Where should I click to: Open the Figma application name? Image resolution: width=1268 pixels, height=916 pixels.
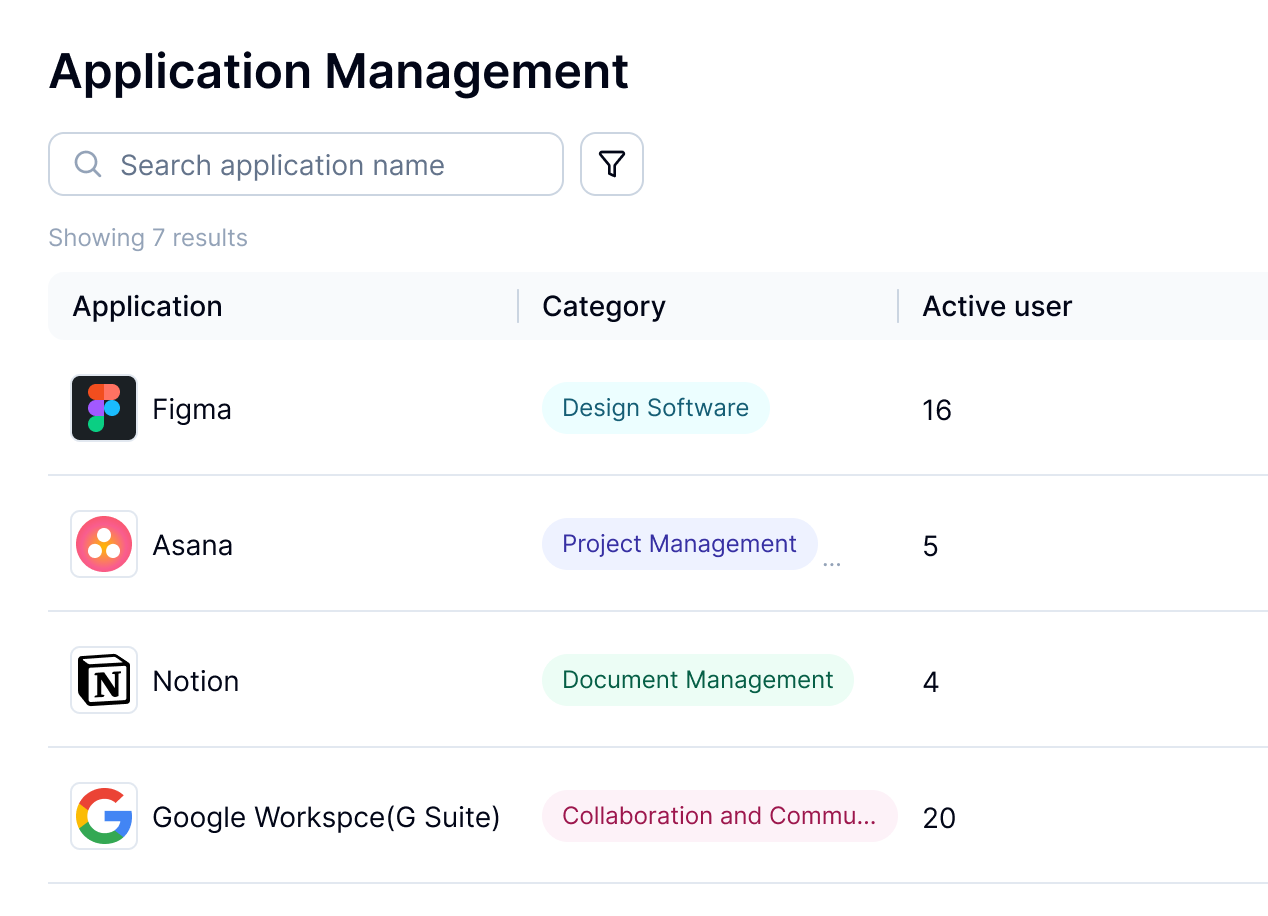click(192, 409)
